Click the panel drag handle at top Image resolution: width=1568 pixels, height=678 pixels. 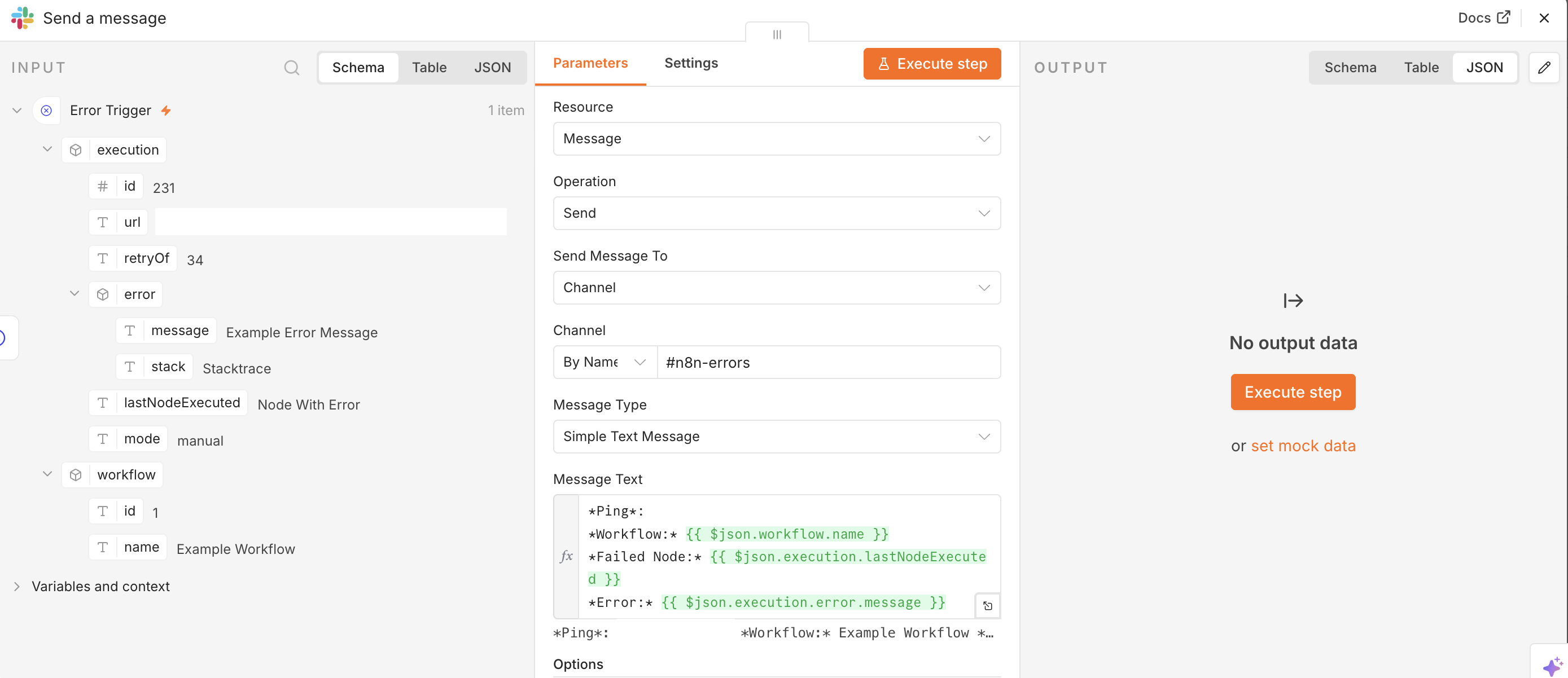coord(777,34)
